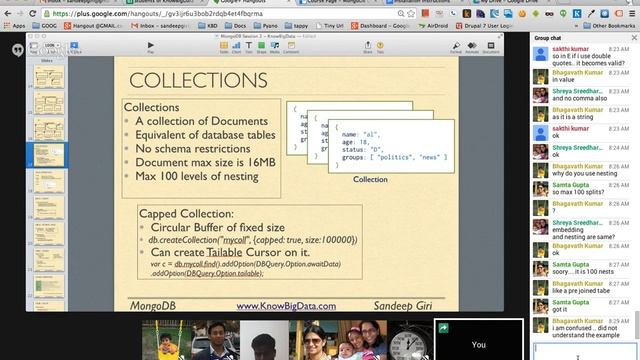Screen dimensions: 640x360
Task: Open the Document inspector panel
Action: click(491, 47)
